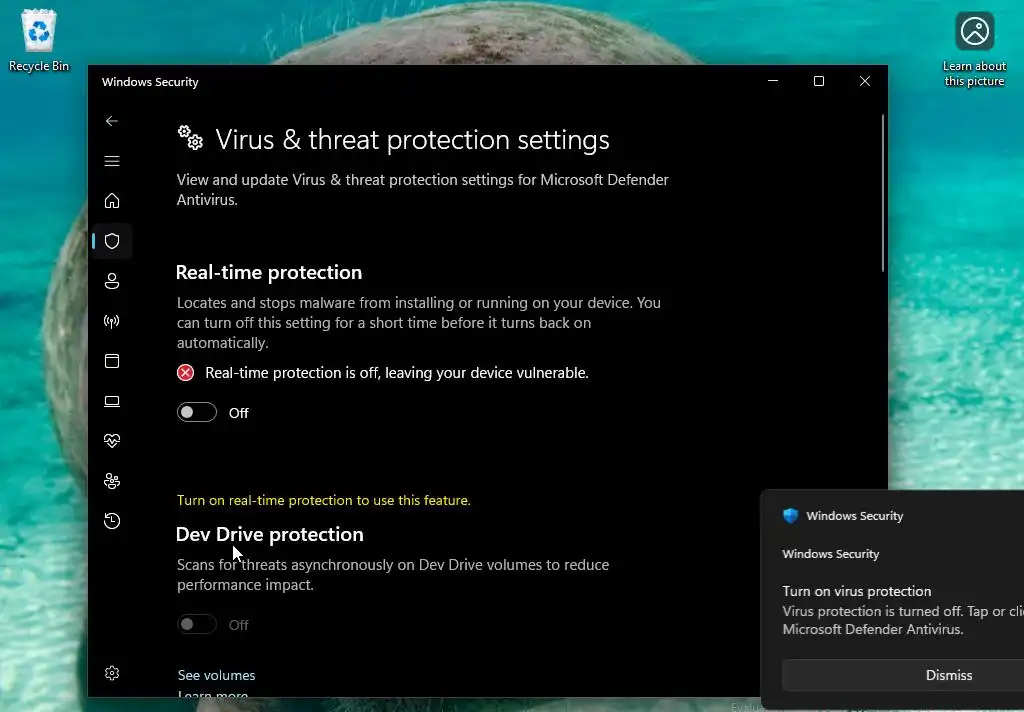Open Device performance & health heart icon

click(x=112, y=441)
